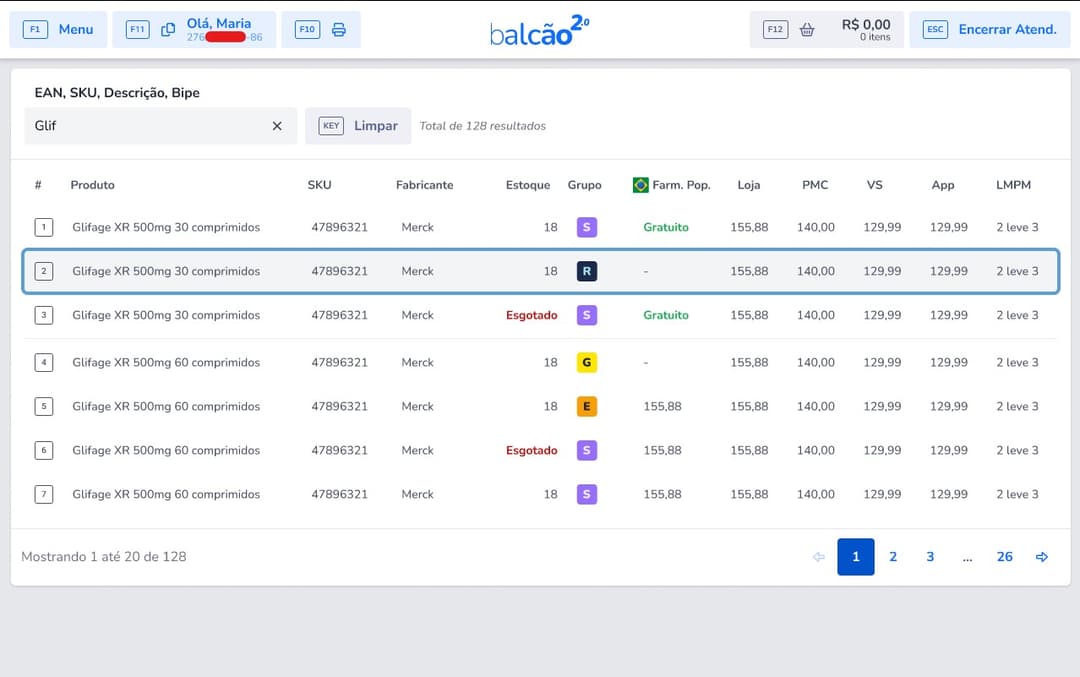Click the Loja column header
The width and height of the screenshot is (1080, 677).
click(749, 185)
